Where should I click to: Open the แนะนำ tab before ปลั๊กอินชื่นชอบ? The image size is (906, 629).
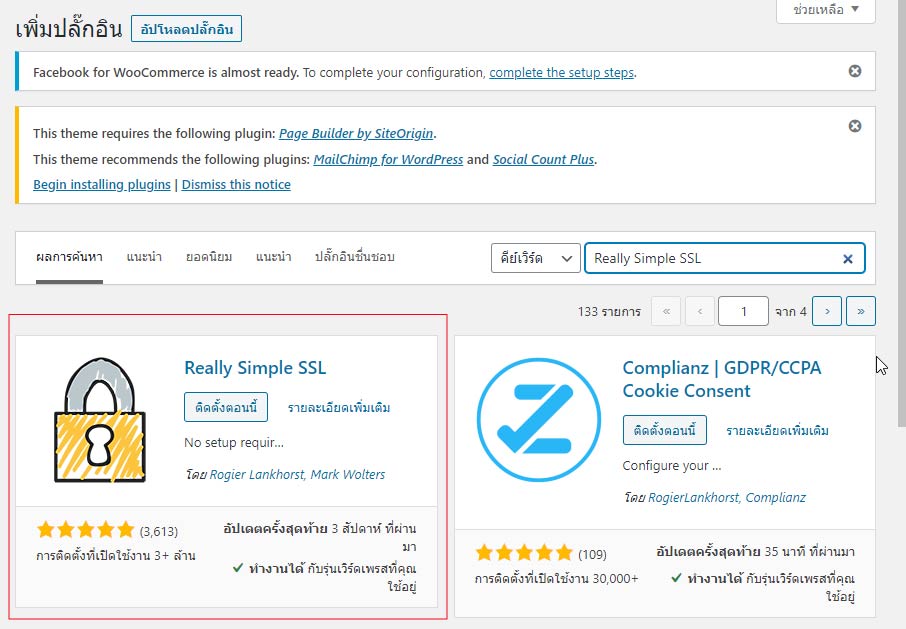[274, 257]
